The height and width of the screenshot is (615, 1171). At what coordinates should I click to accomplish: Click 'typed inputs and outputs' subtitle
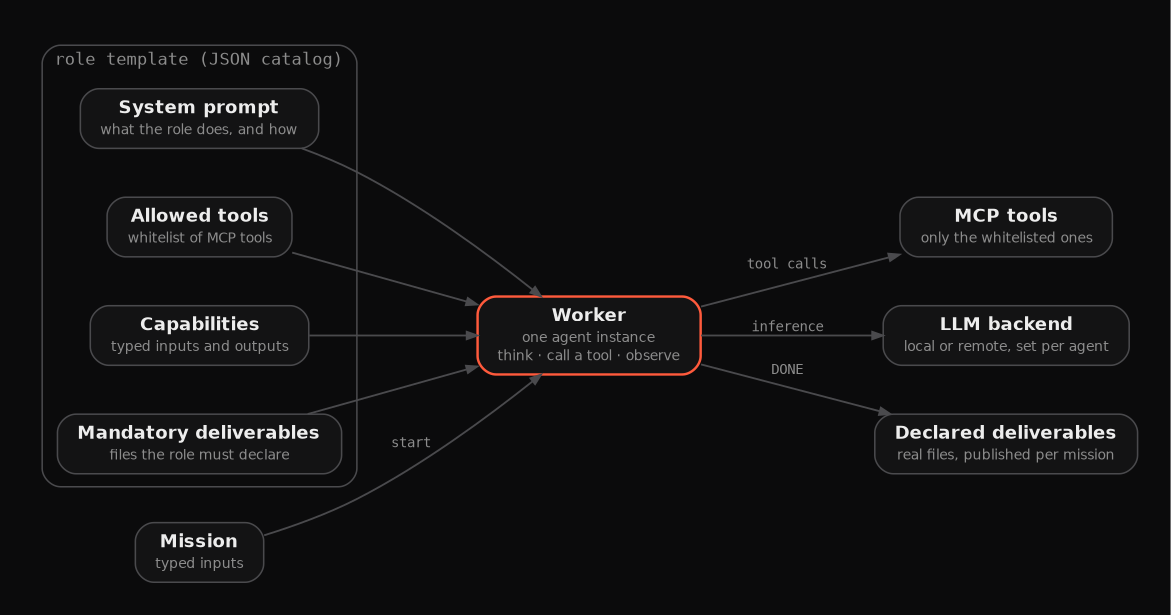[x=199, y=346]
